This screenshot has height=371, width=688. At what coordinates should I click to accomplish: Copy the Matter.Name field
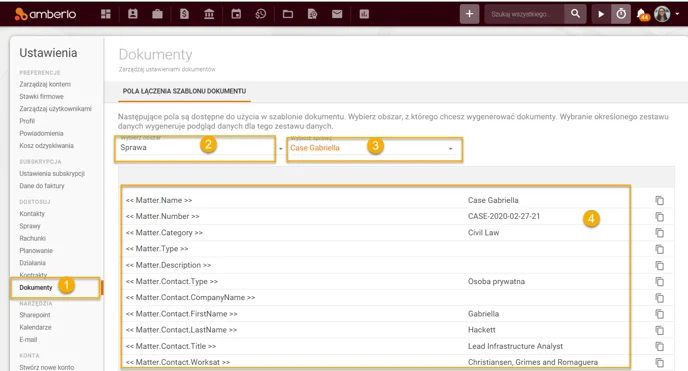[659, 200]
